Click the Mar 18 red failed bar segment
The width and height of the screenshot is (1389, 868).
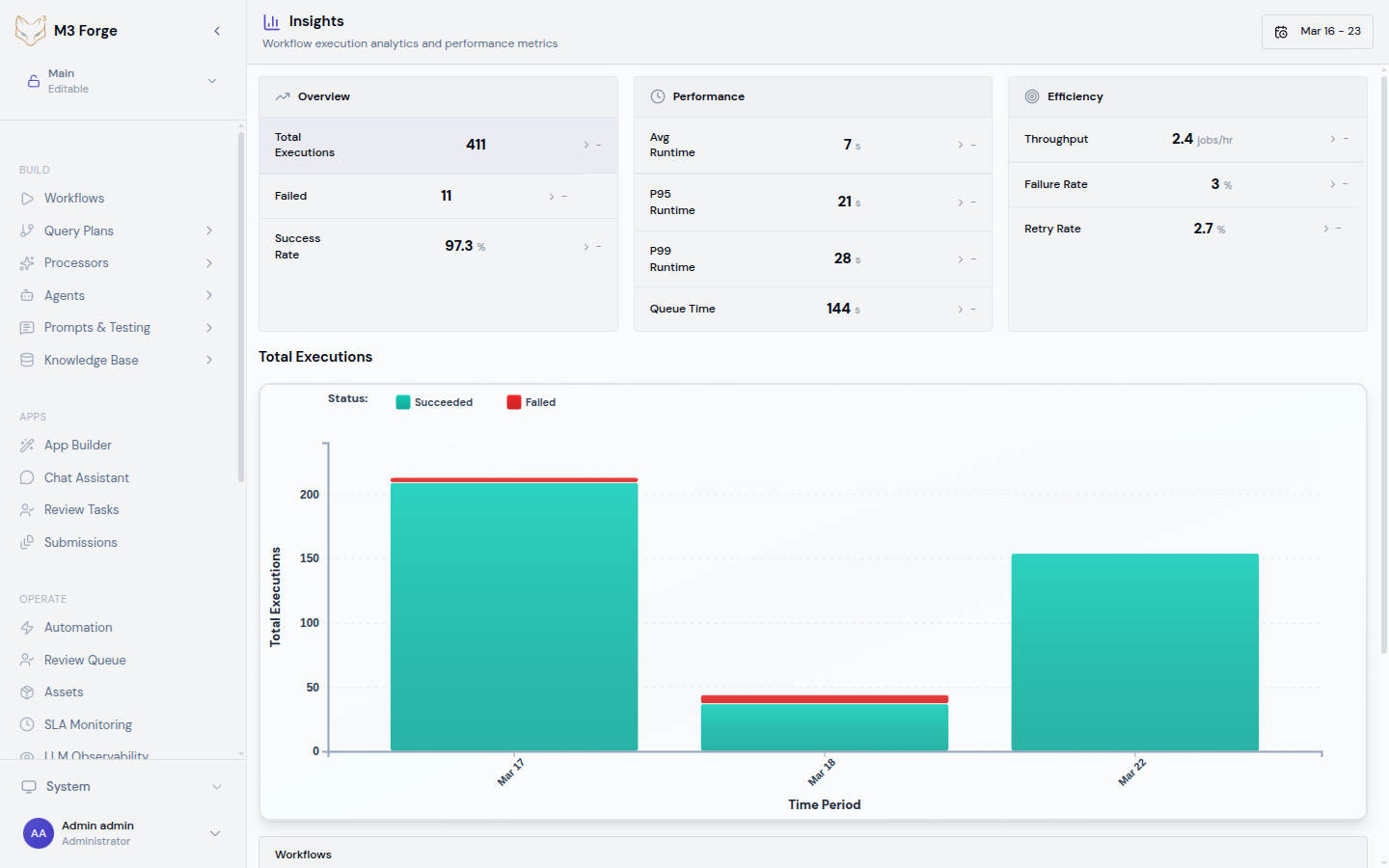[824, 699]
